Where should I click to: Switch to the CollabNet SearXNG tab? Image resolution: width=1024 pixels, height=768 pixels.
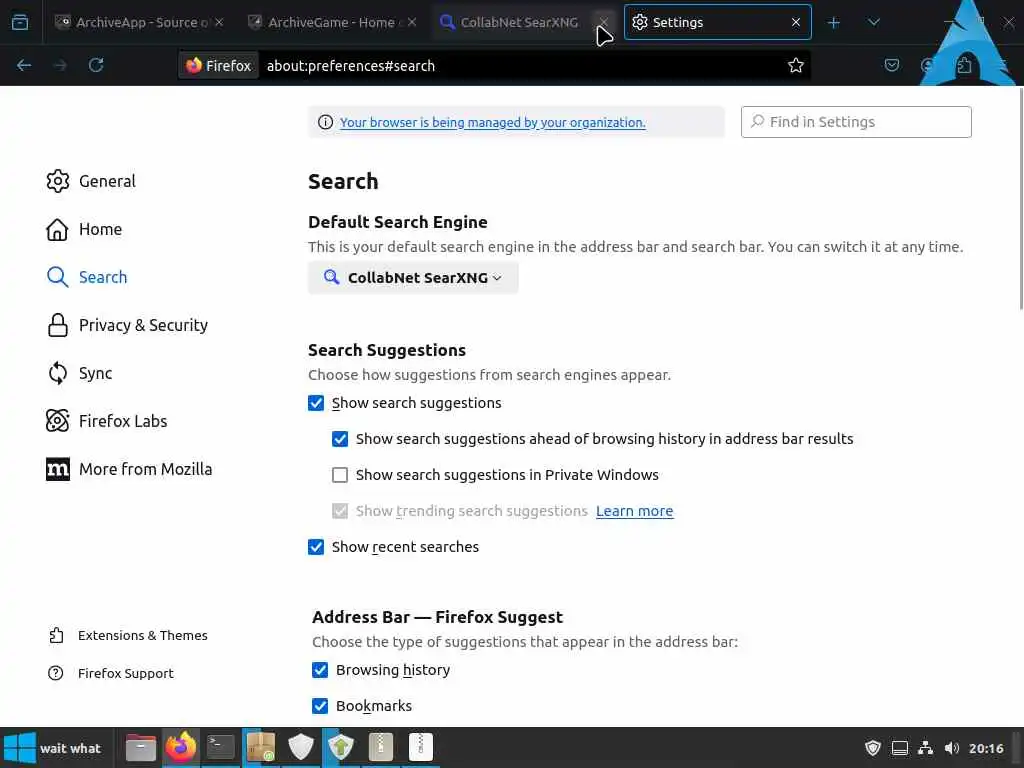point(519,22)
